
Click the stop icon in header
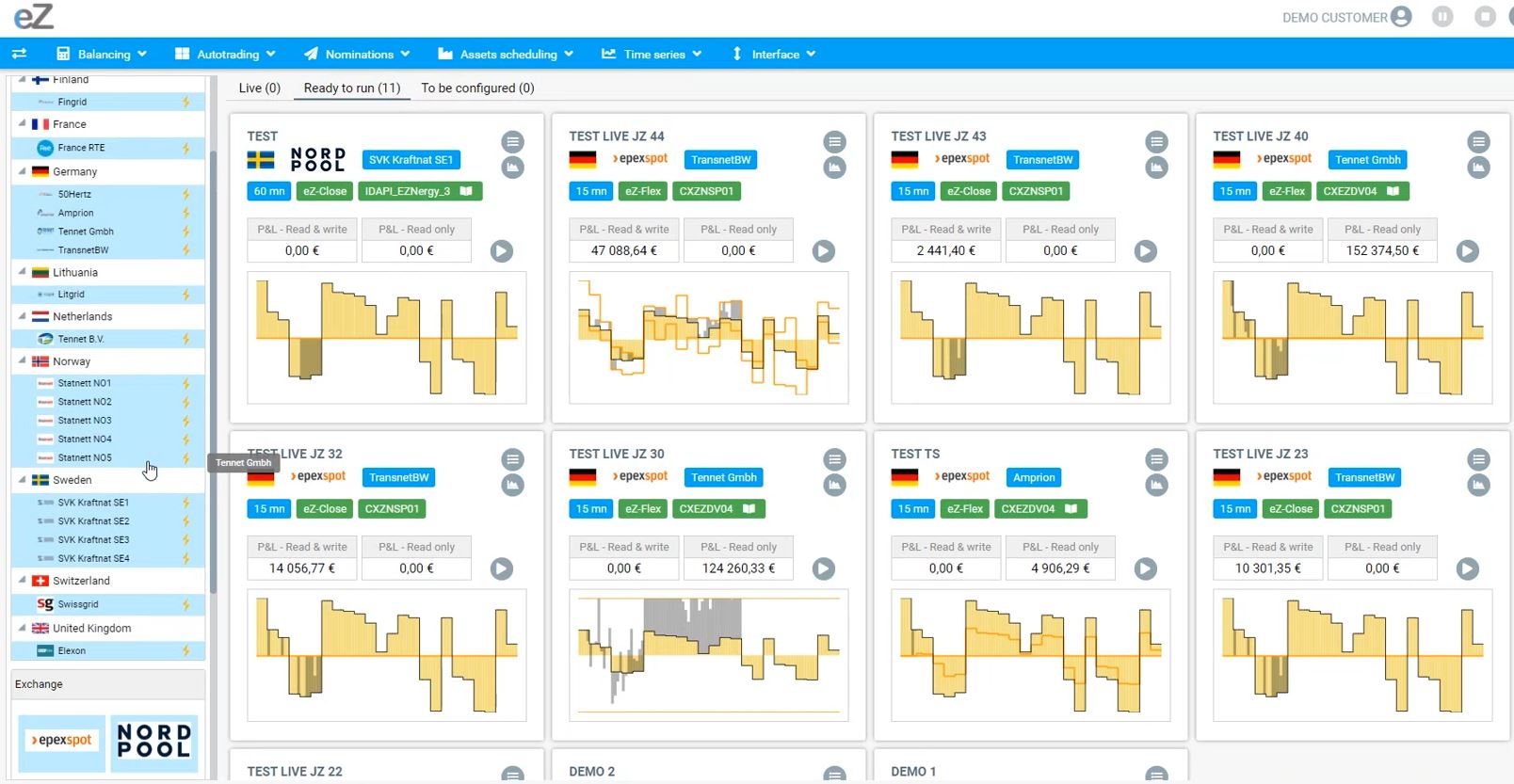1485,17
